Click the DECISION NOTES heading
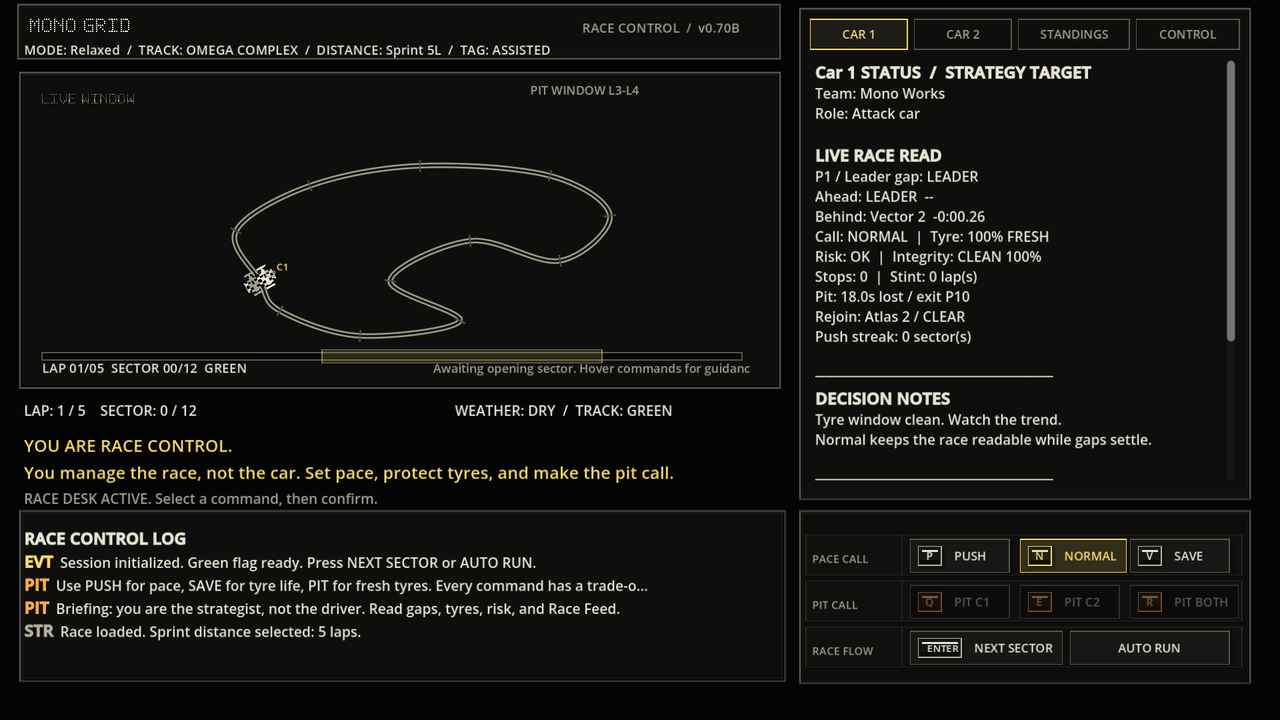 (883, 398)
